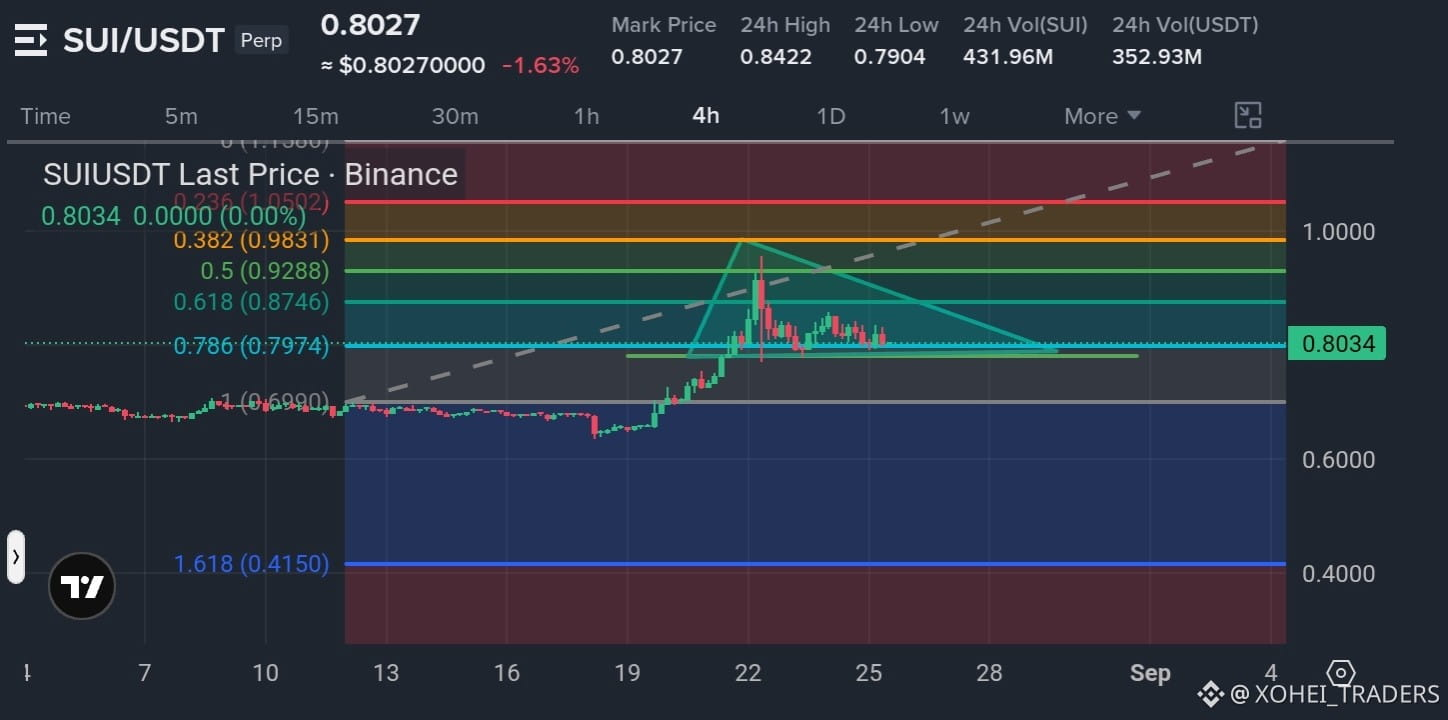Click the 0.618 (0.8746) Fibonacci label
The height and width of the screenshot is (720, 1448).
pos(251,302)
